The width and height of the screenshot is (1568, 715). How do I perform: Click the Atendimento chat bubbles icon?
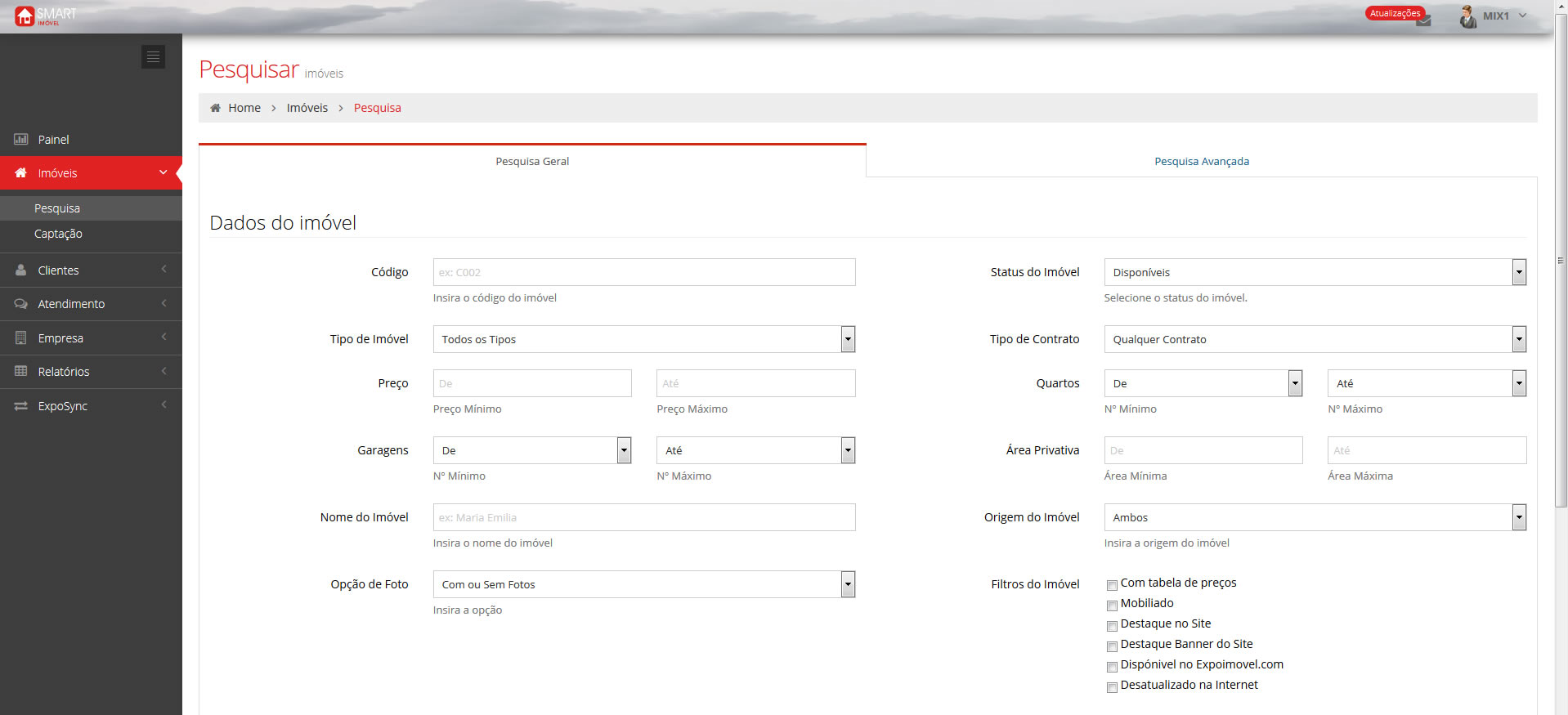(x=21, y=304)
